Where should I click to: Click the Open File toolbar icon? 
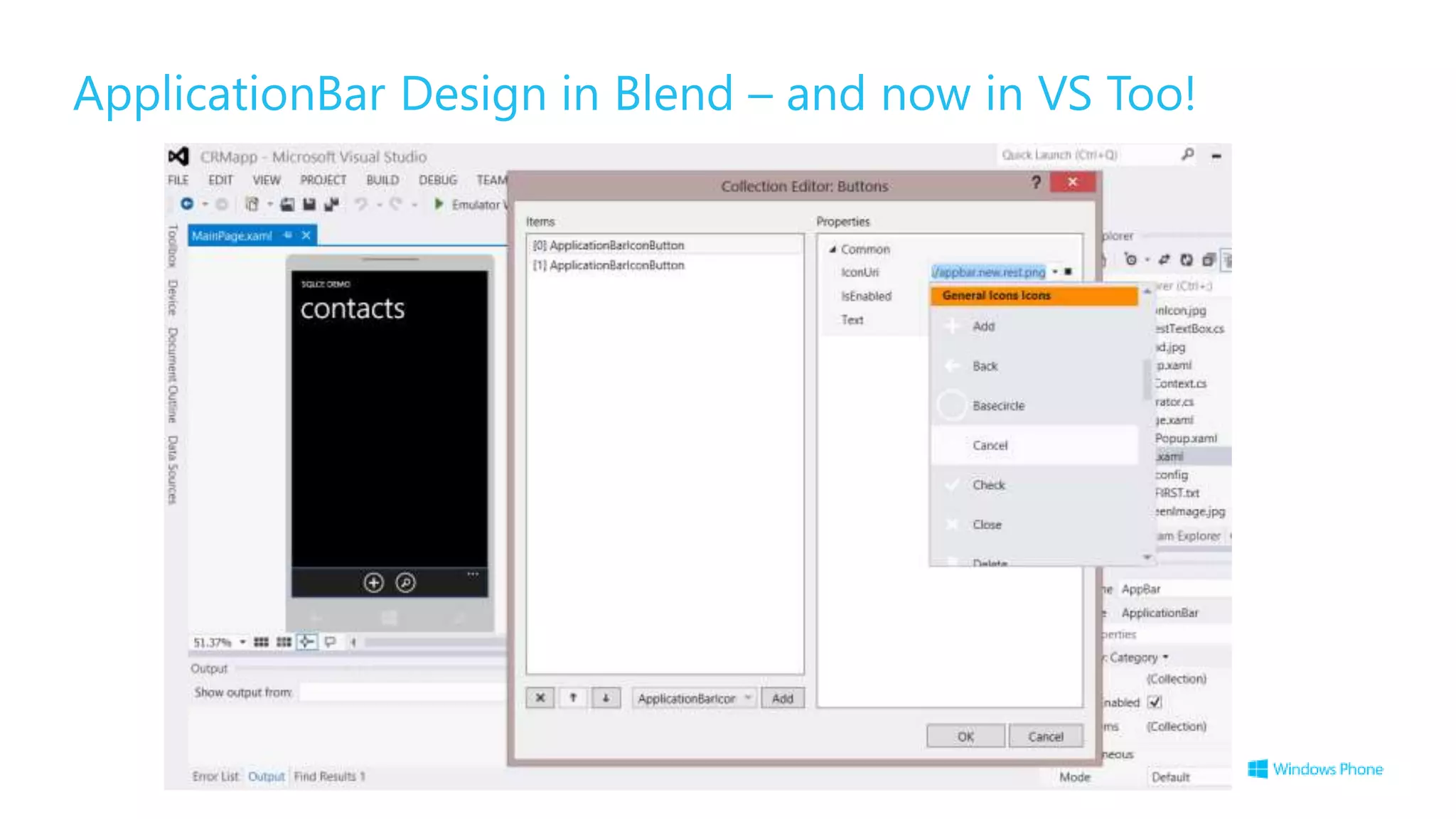pyautogui.click(x=287, y=205)
